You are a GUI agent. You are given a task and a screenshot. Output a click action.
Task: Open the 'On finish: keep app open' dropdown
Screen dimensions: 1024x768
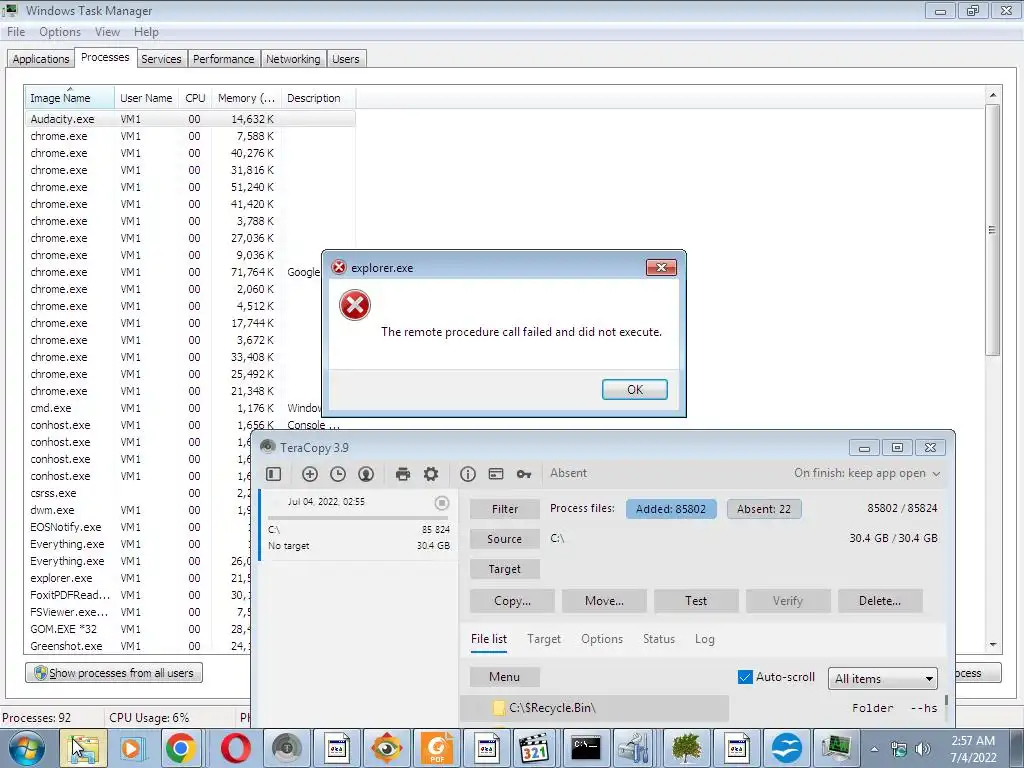867,473
